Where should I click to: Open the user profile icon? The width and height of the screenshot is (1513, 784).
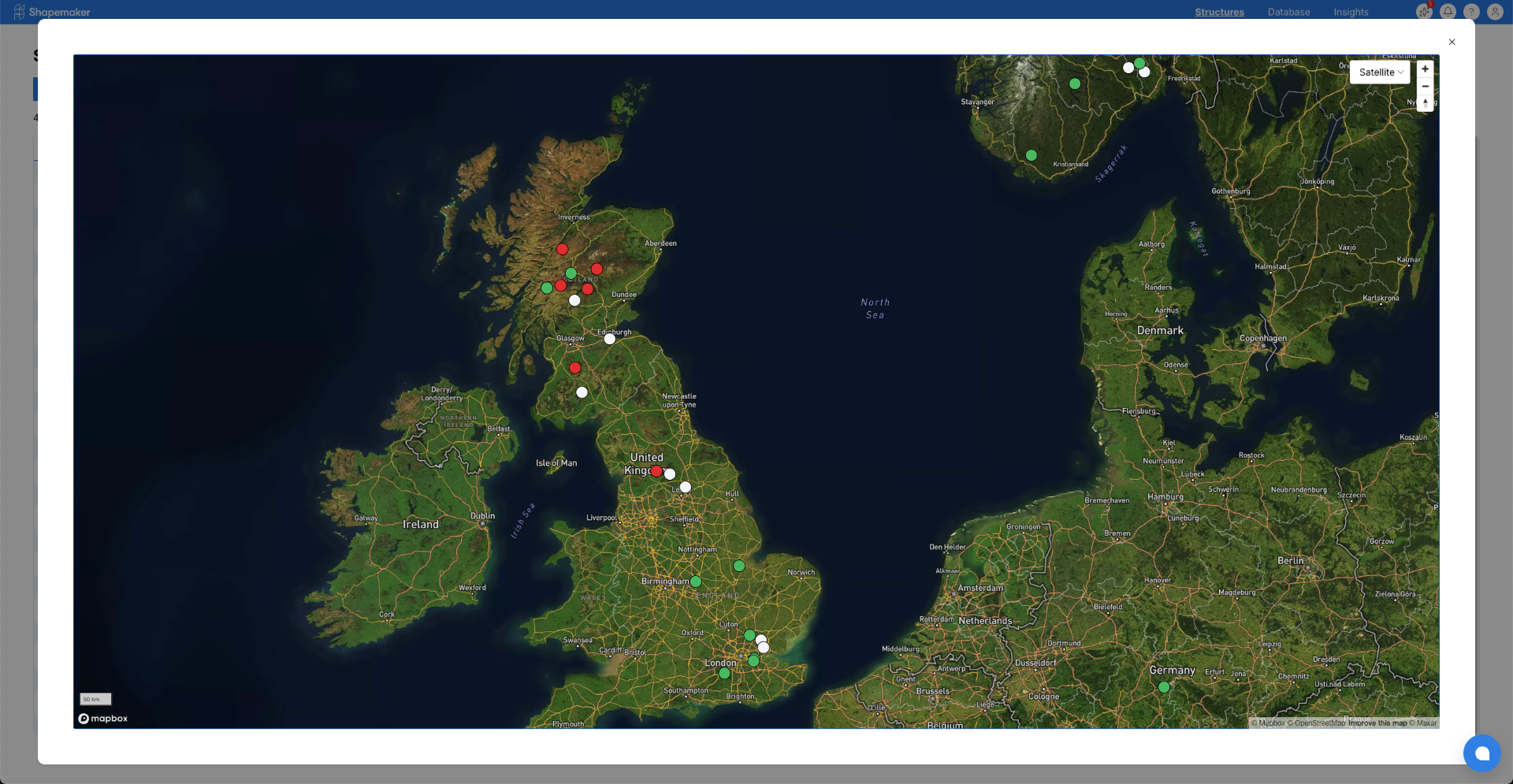(x=1495, y=12)
